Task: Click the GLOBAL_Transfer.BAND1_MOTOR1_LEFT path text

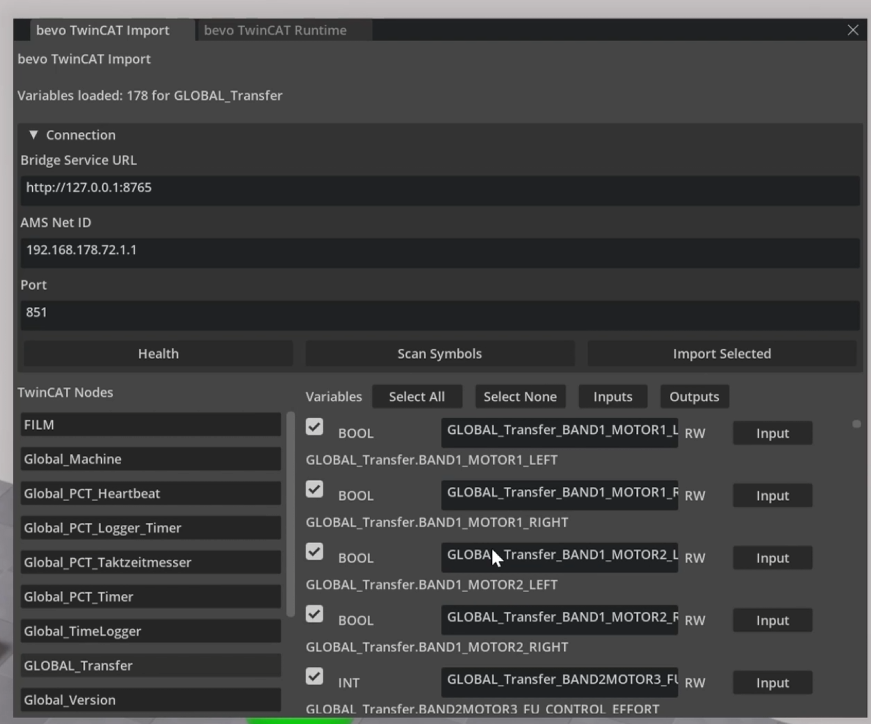Action: pyautogui.click(x=432, y=460)
